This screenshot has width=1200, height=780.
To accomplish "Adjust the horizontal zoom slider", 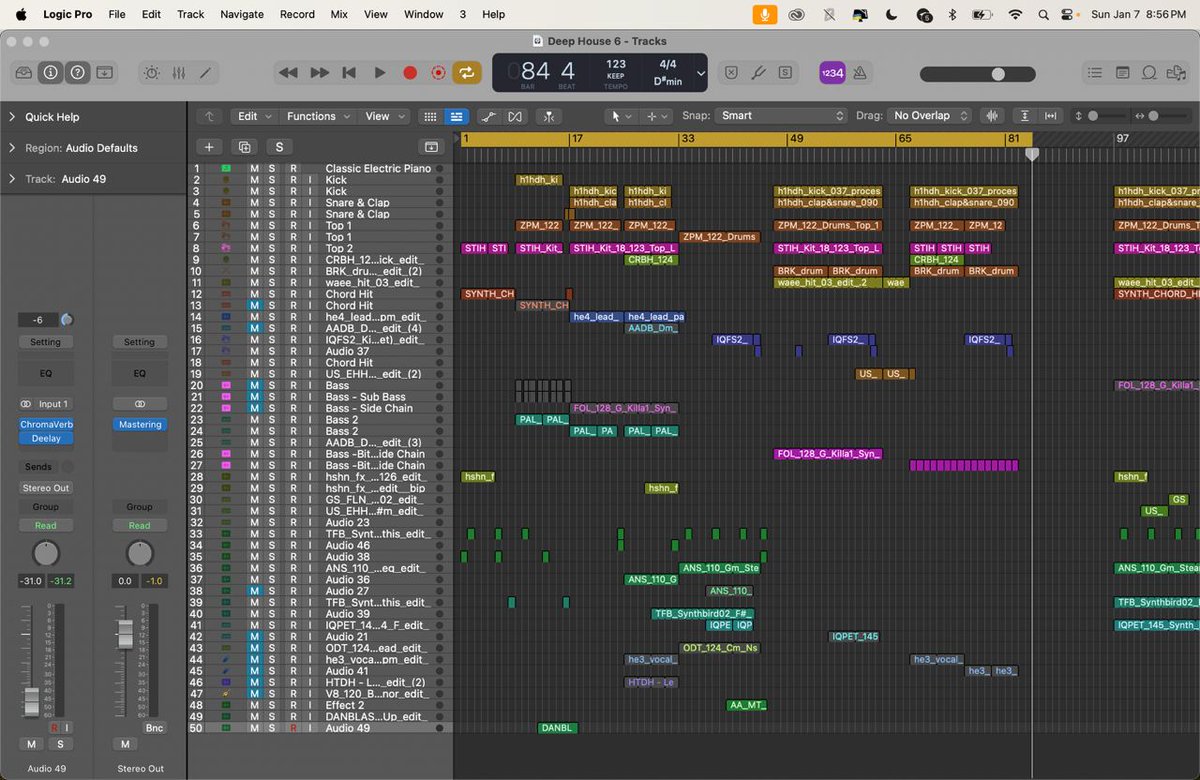I will [1152, 116].
